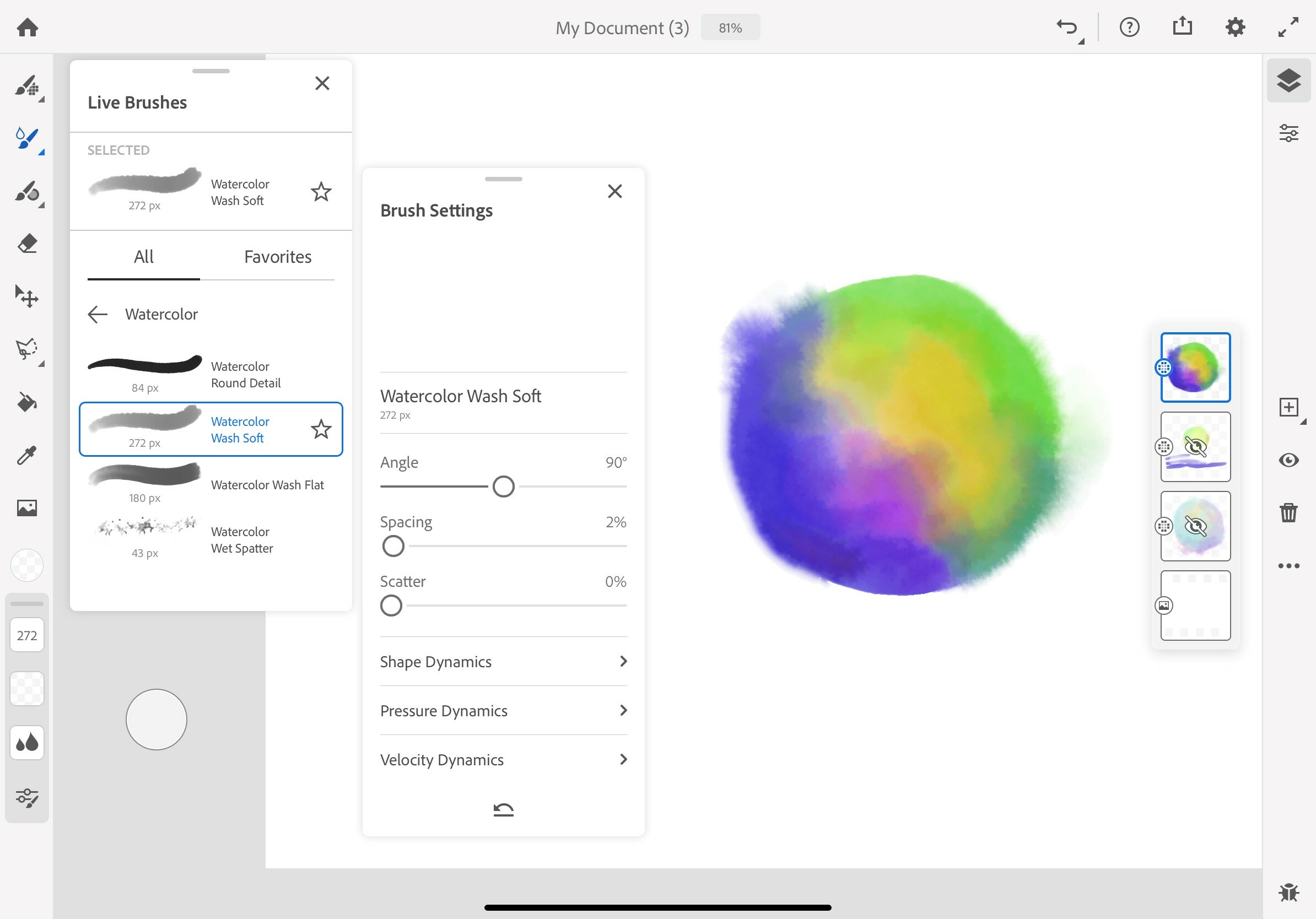This screenshot has height=919, width=1316.
Task: Toggle the eye icon on the right sidebar
Action: 1288,459
